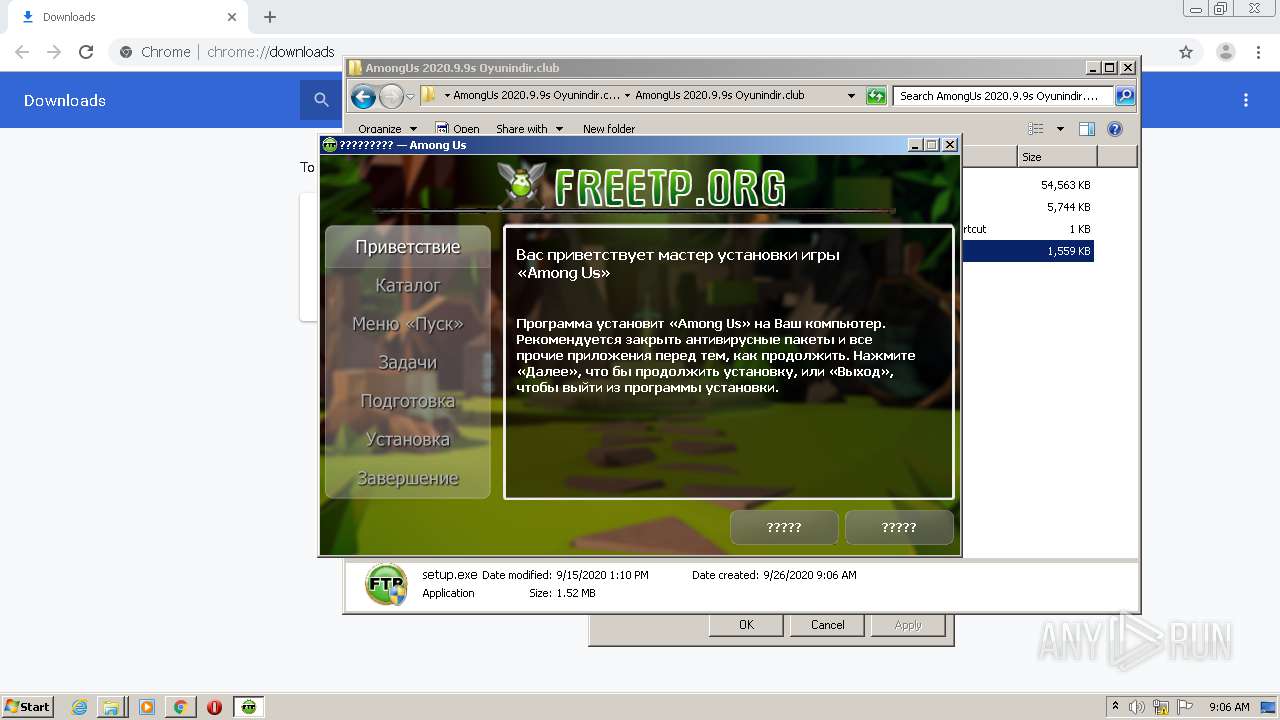The width and height of the screenshot is (1280, 720).
Task: Select the Подготовка installer step
Action: point(408,401)
